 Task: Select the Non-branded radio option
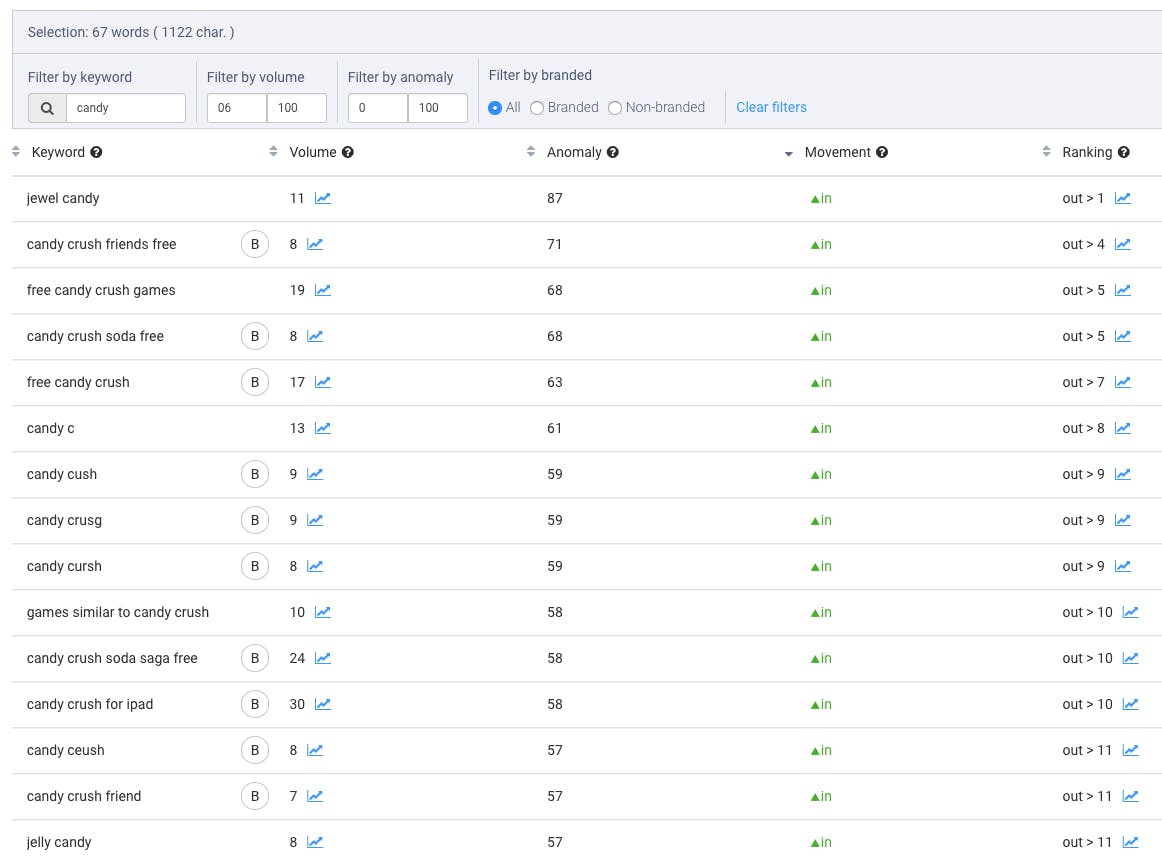[615, 108]
